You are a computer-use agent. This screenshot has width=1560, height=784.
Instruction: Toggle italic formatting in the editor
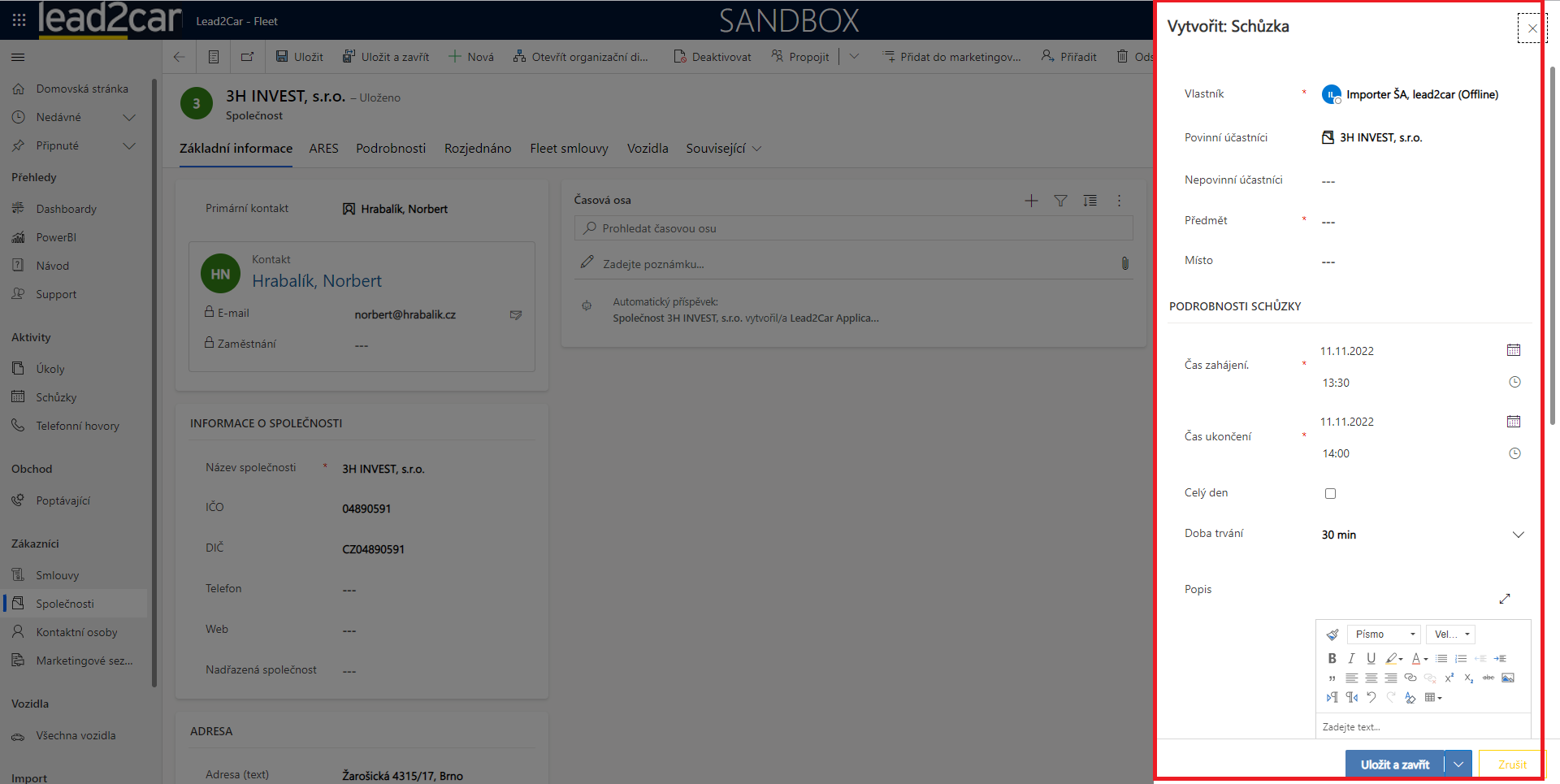coord(1351,659)
